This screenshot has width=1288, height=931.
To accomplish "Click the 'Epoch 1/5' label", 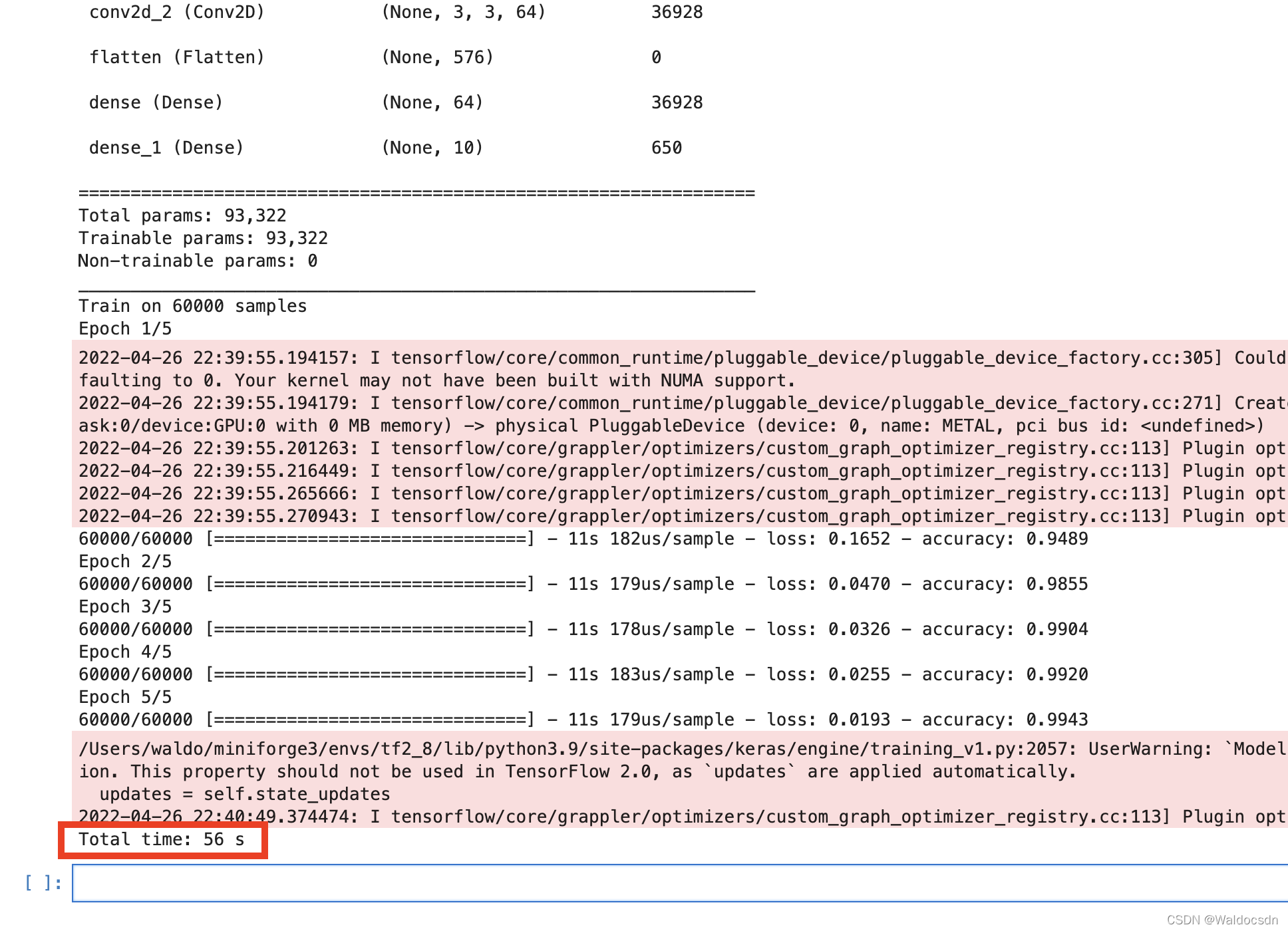I will coord(125,329).
